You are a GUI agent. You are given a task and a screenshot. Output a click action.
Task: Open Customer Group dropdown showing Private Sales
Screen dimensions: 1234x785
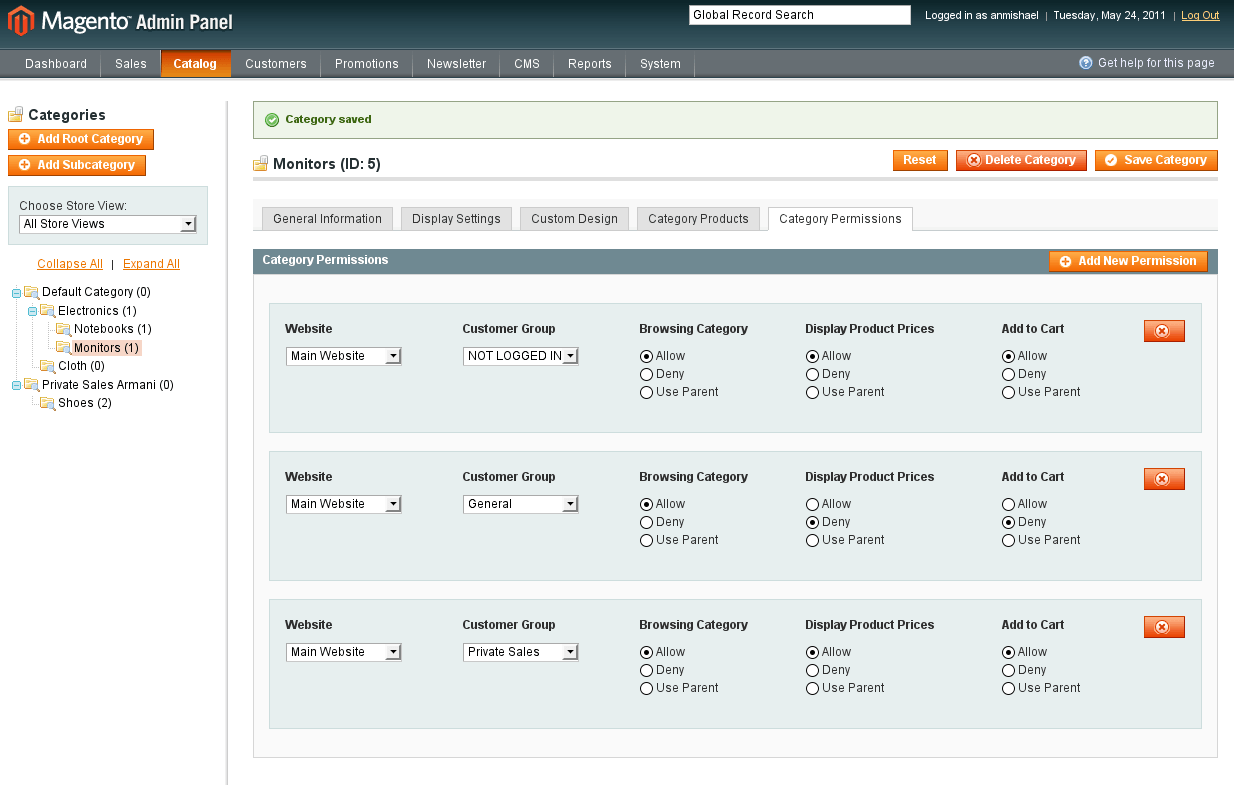[521, 652]
